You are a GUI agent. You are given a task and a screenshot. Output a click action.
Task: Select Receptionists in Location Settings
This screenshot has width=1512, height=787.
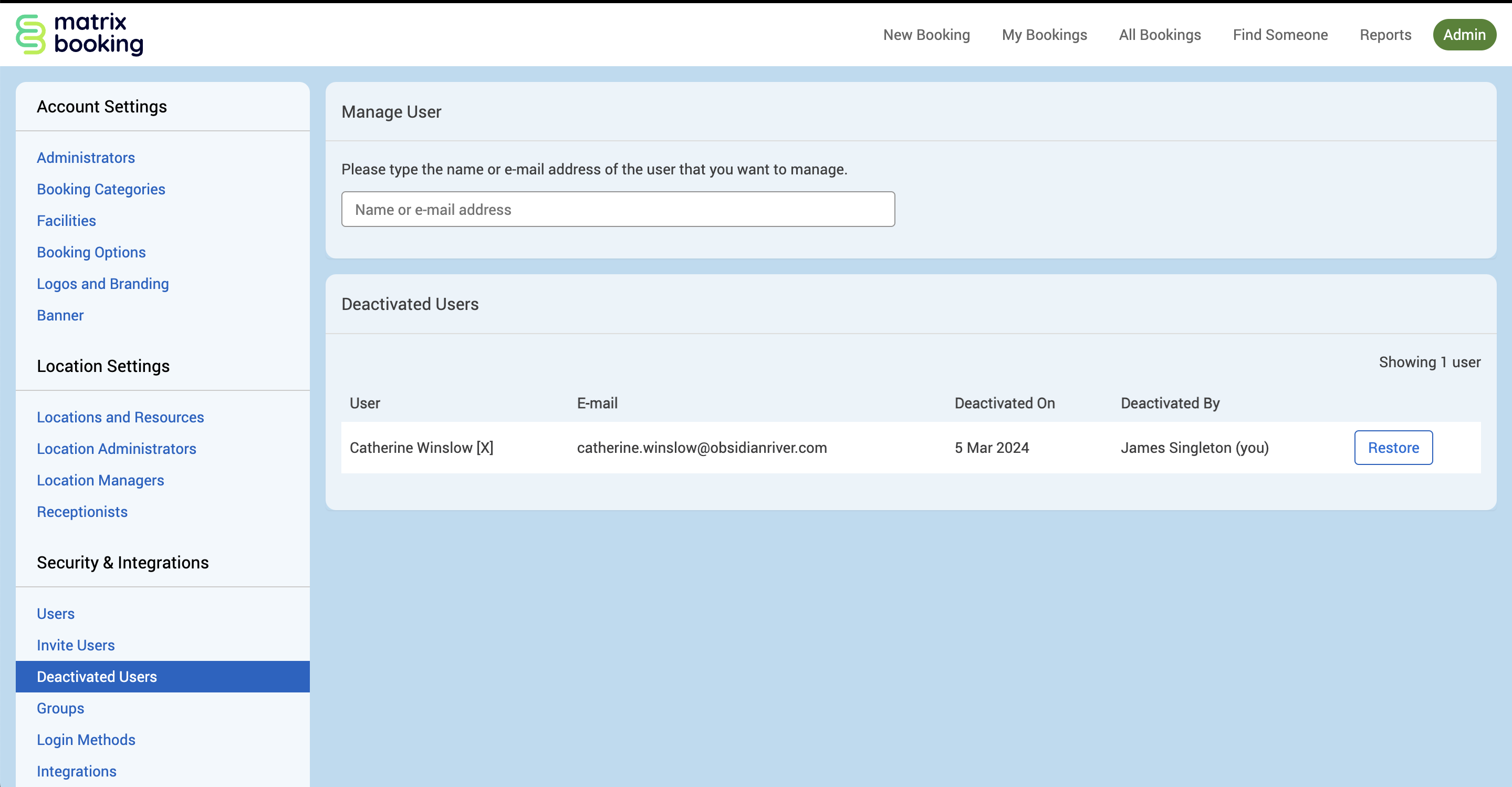(x=82, y=512)
